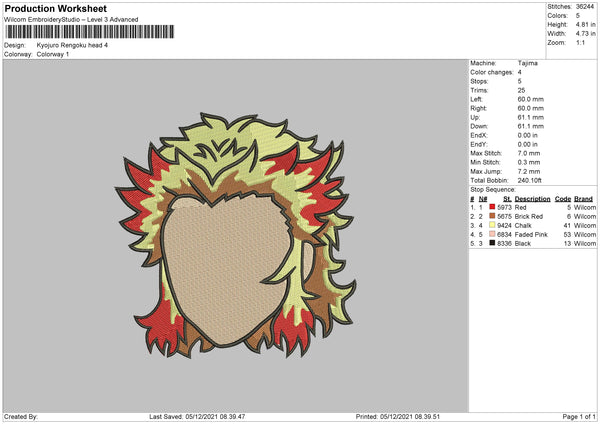Select the Width value '4.73 in'
This screenshot has width=600, height=424.
[x=585, y=34]
